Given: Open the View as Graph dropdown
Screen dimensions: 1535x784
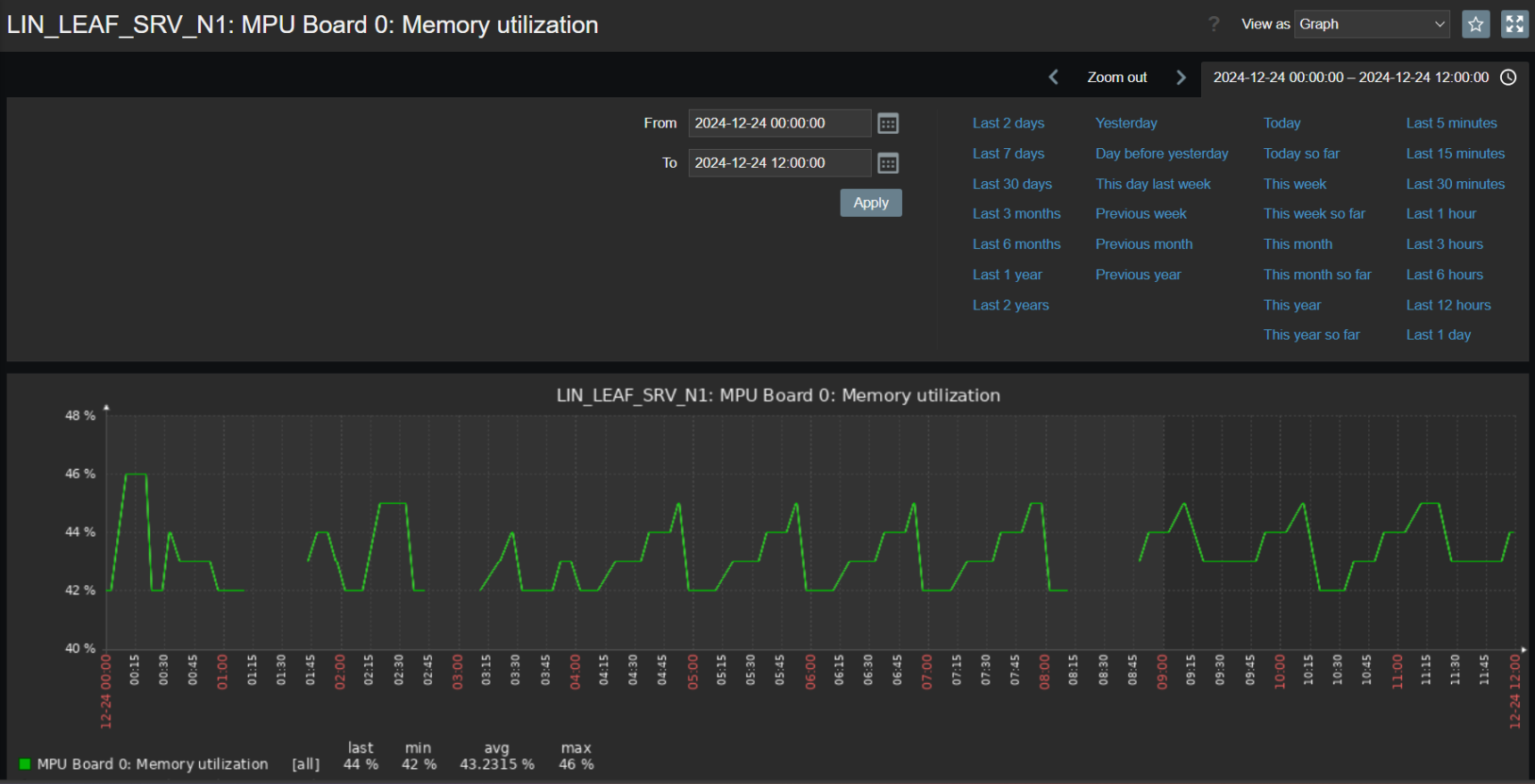Looking at the screenshot, I should click(1372, 24).
